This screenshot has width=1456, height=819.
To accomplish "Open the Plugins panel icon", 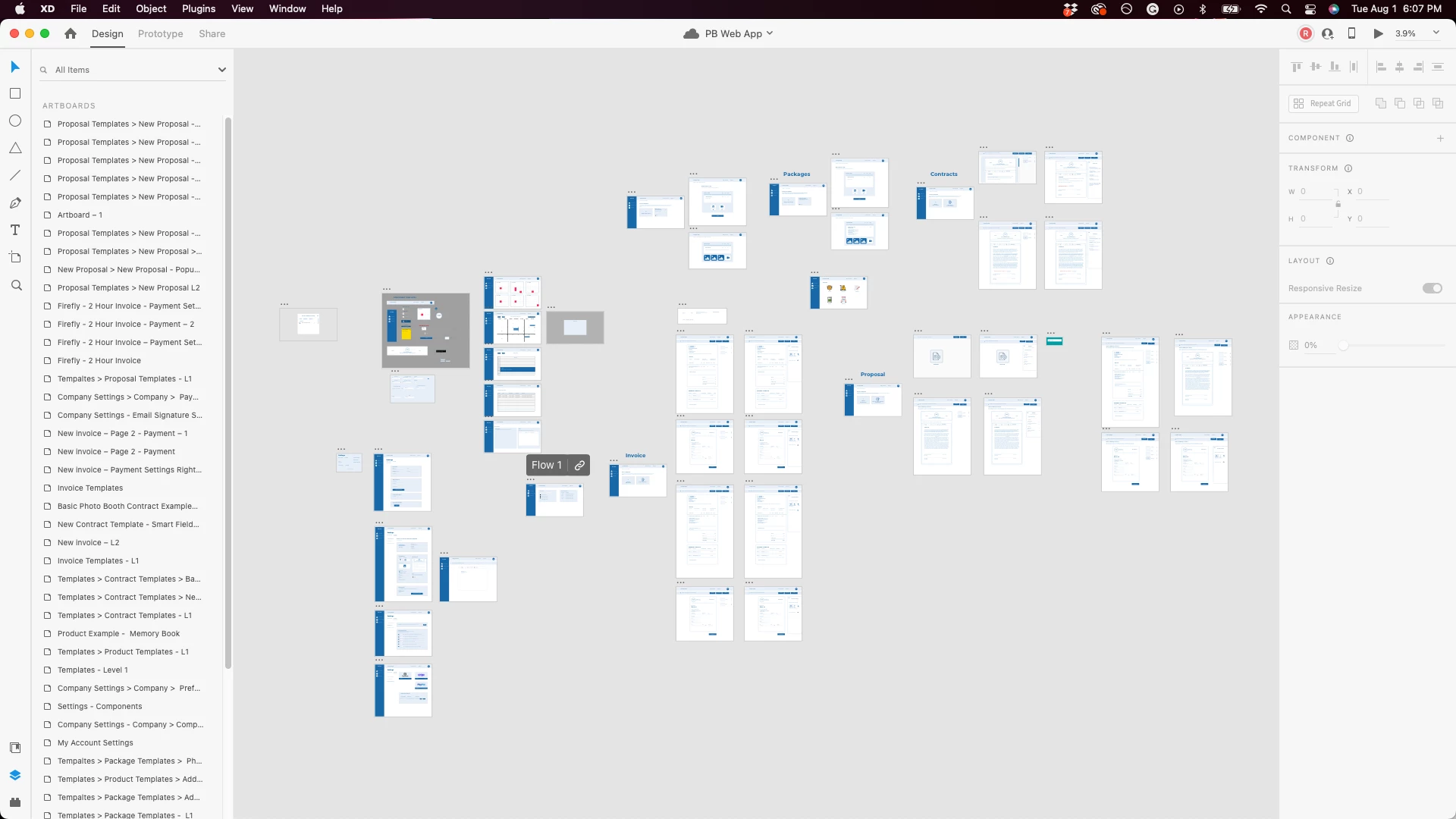I will (14, 802).
